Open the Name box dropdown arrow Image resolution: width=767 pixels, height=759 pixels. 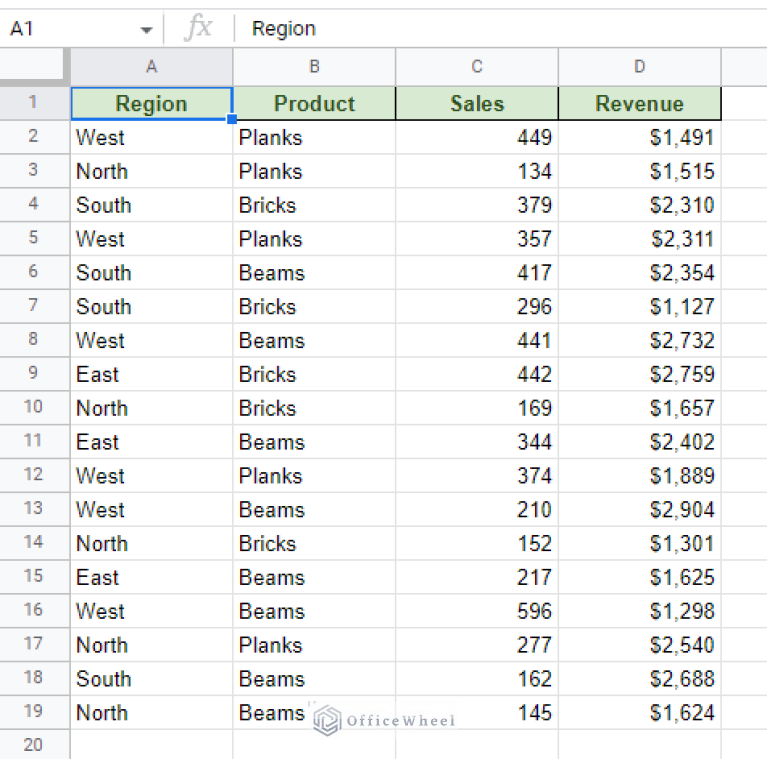click(x=147, y=30)
